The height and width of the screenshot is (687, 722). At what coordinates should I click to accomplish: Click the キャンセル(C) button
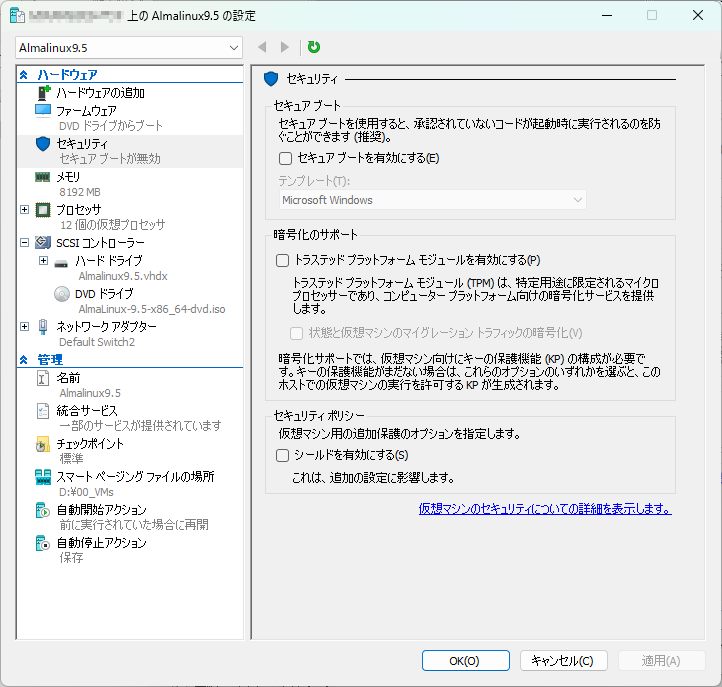(563, 661)
